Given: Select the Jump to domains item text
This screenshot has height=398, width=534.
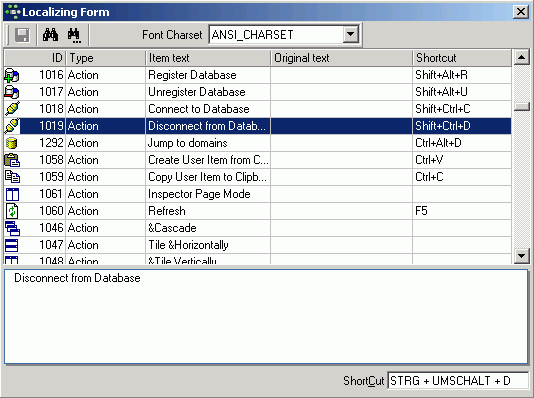Looking at the screenshot, I should [x=188, y=143].
